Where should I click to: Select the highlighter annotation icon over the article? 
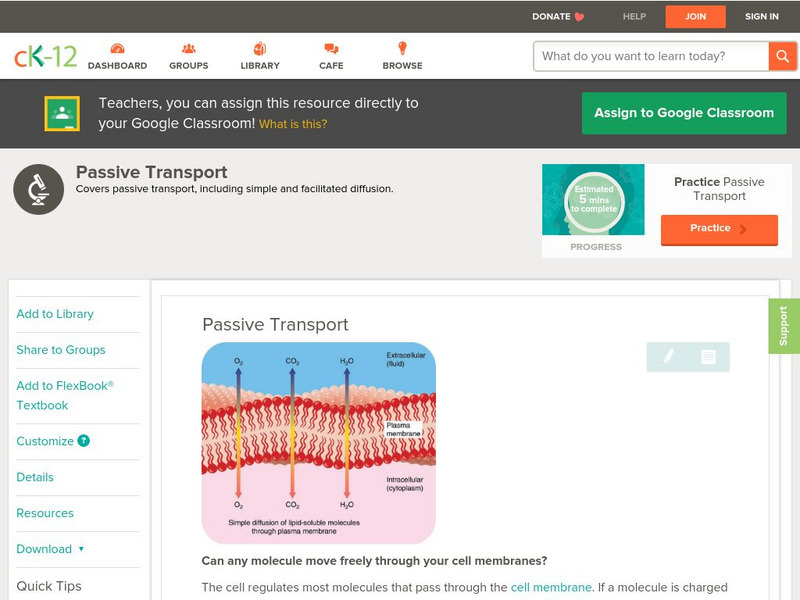click(x=667, y=357)
